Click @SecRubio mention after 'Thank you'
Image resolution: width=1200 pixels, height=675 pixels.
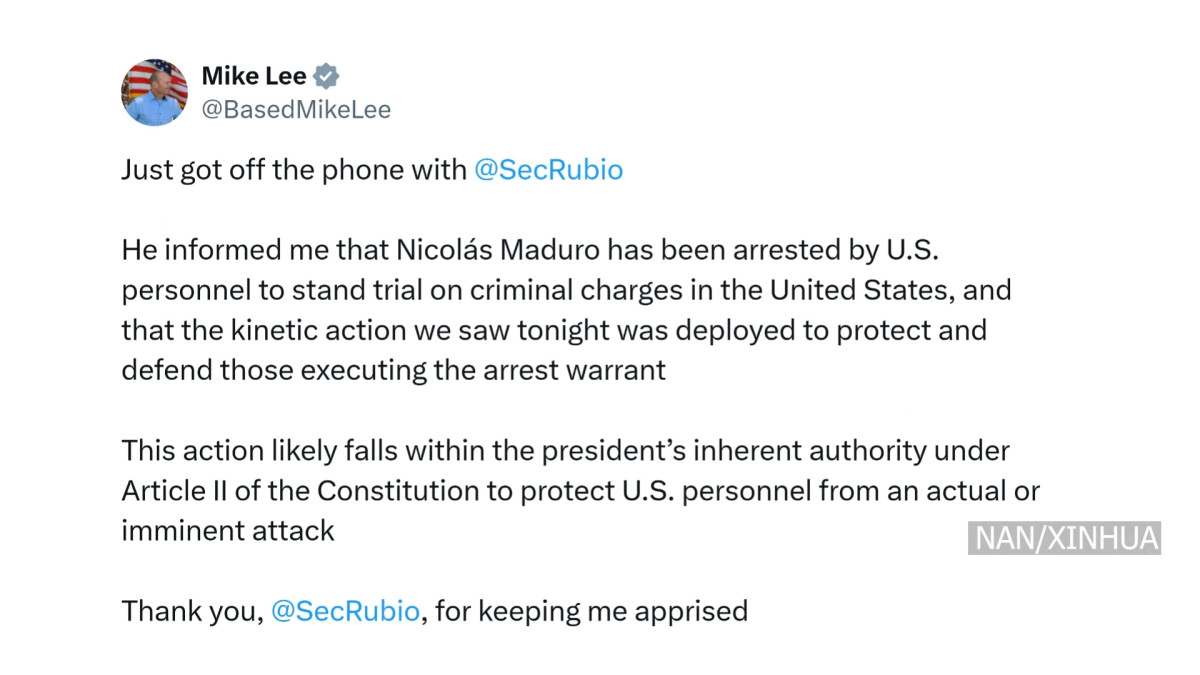pos(345,611)
